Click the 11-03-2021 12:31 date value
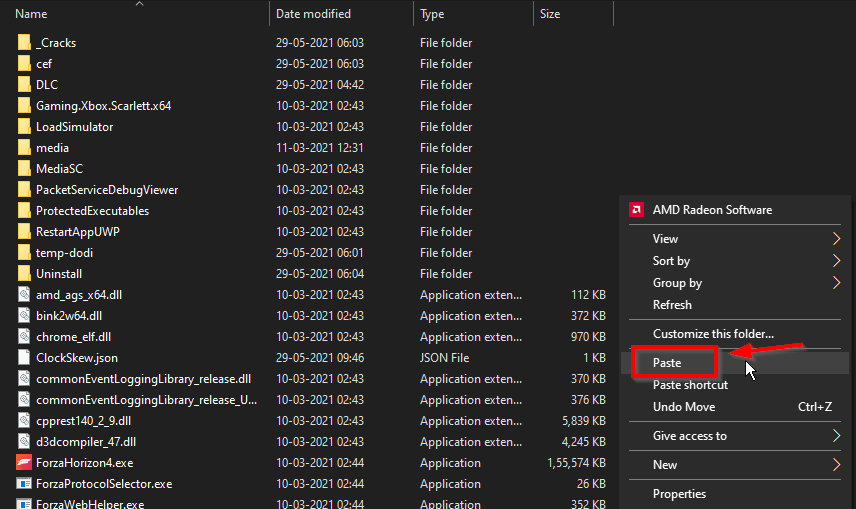This screenshot has width=856, height=509. pos(320,147)
